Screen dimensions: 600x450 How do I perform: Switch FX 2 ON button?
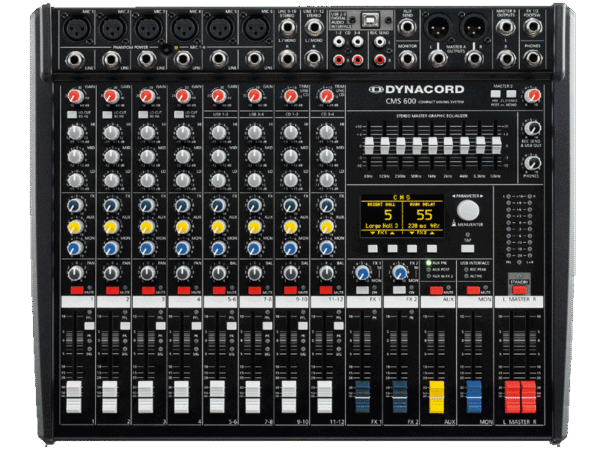coord(399,290)
